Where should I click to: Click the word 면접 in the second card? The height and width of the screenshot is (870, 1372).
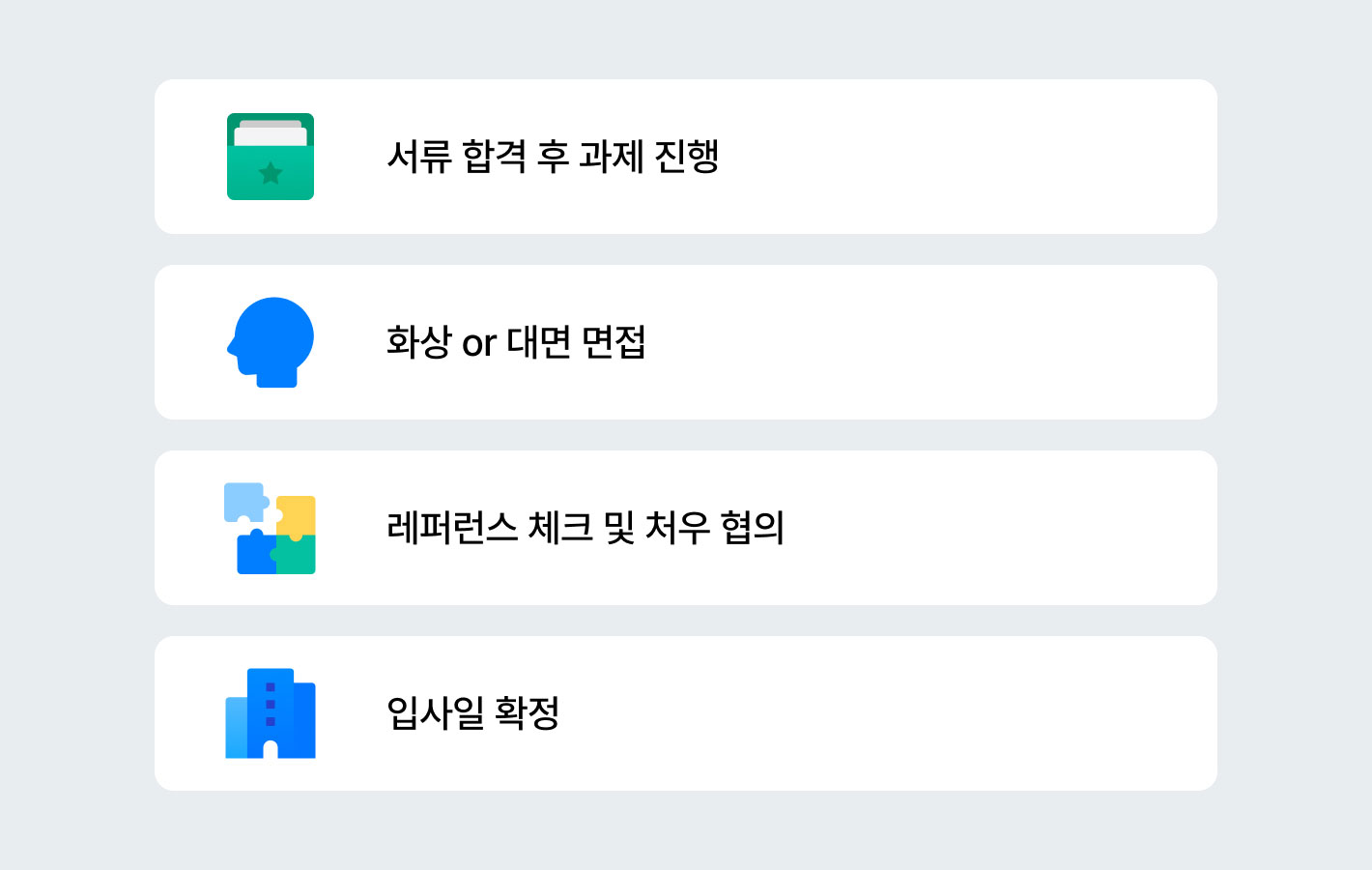pos(614,342)
